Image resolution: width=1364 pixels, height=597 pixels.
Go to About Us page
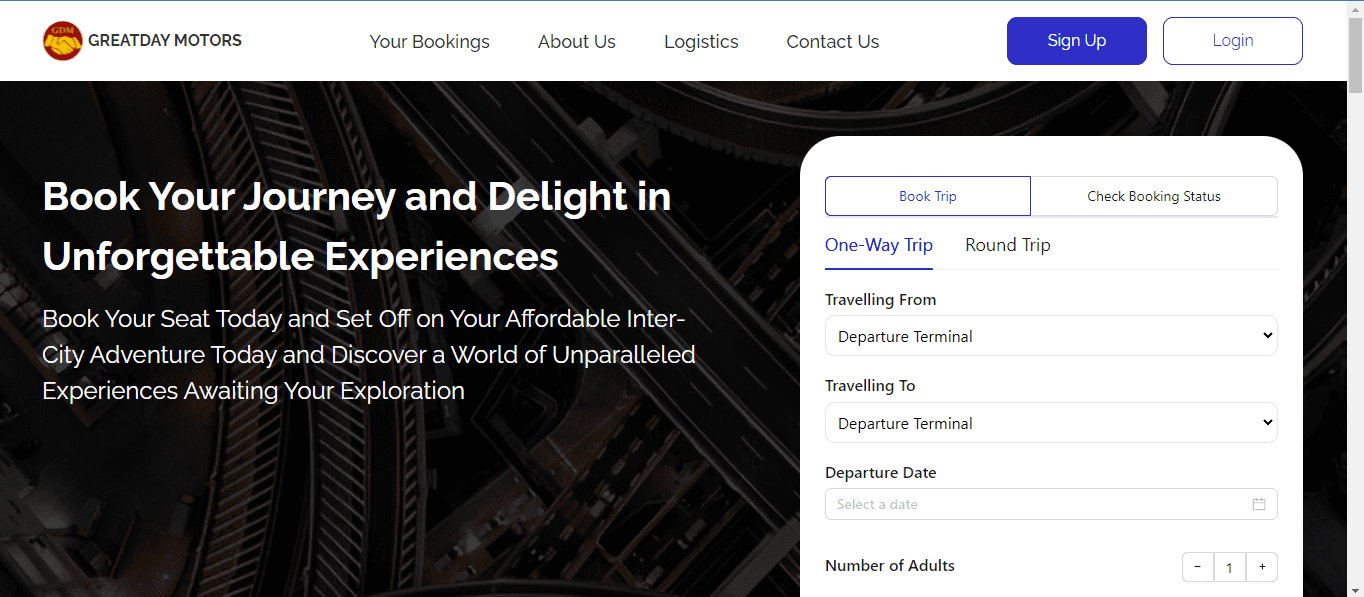coord(577,42)
